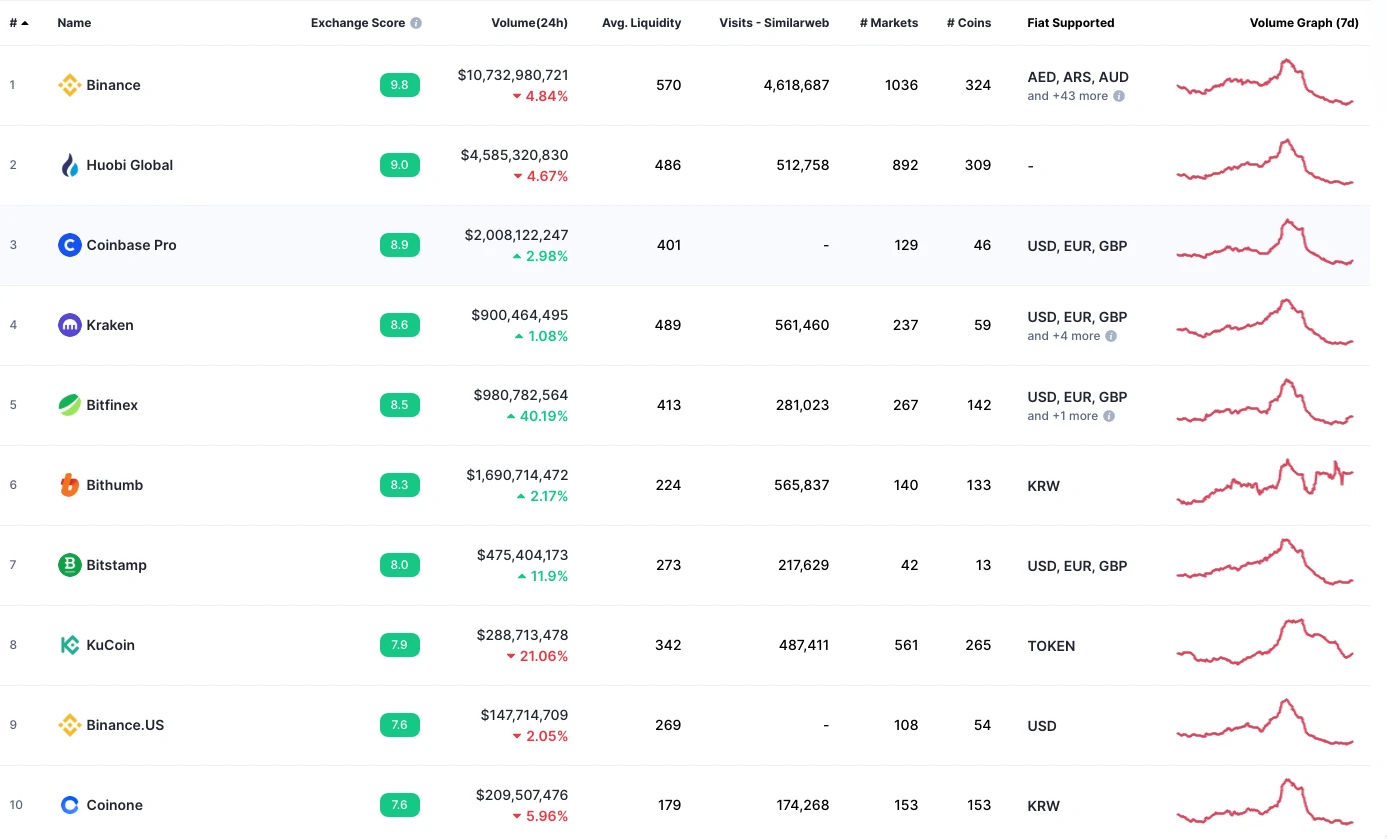Open the Coinbase Pro exchange link
The height and width of the screenshot is (839, 1387).
(x=131, y=245)
